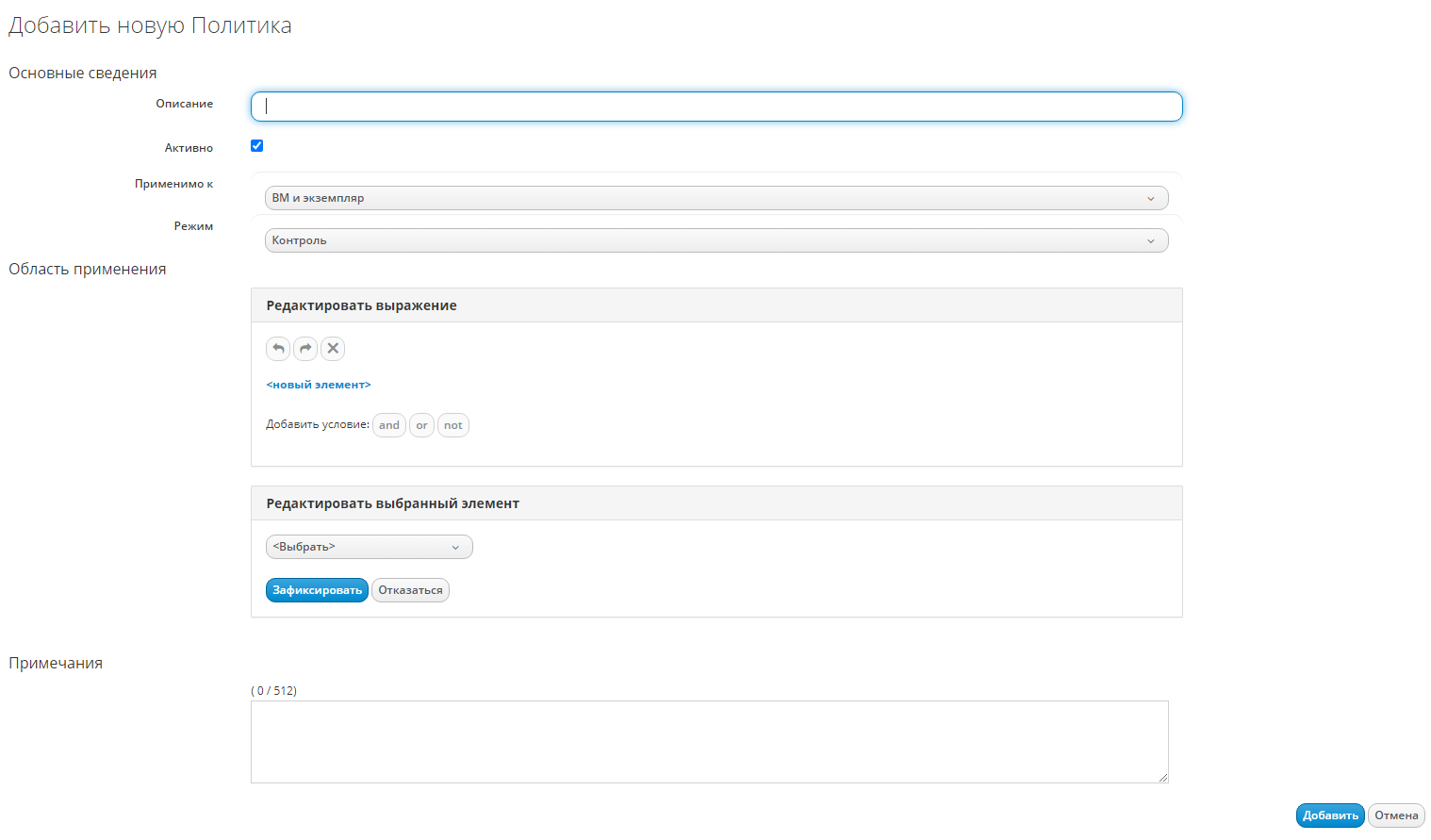This screenshot has width=1431, height=840.
Task: Click the Добавить button to save policy
Action: (x=1330, y=815)
